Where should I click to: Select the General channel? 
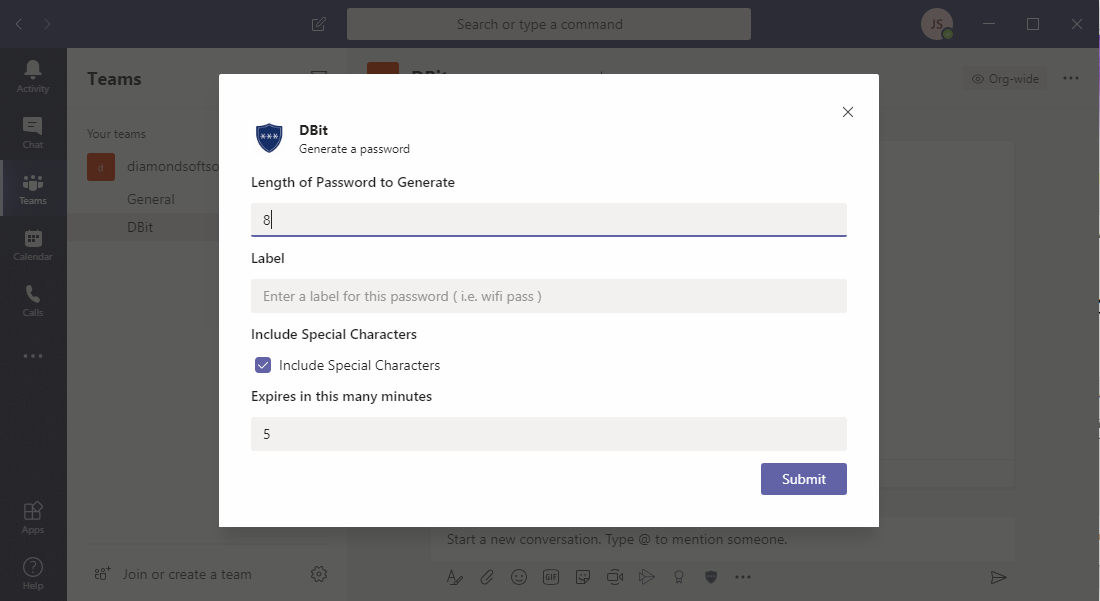151,199
